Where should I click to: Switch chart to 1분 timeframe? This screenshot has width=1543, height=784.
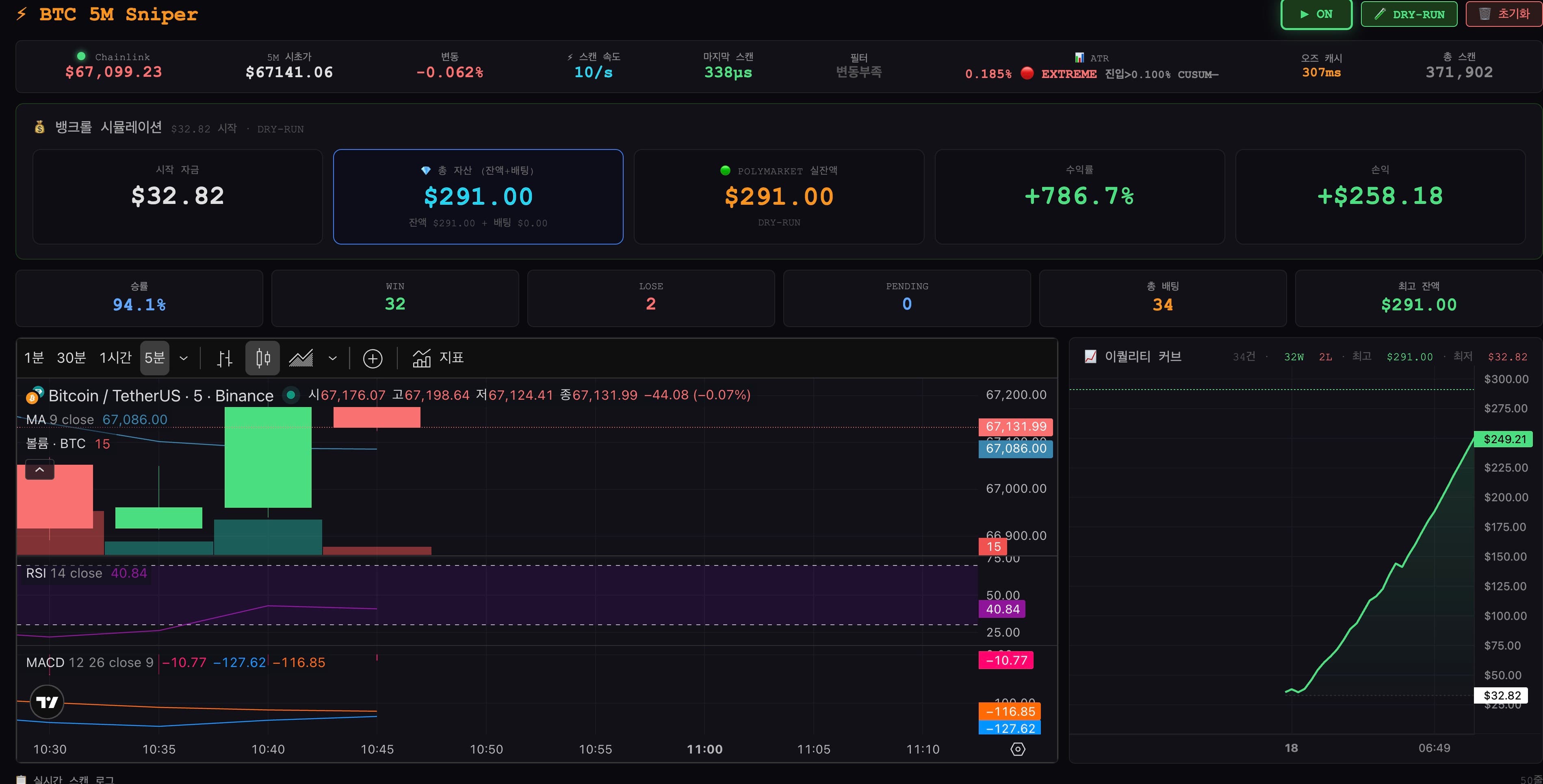(34, 358)
